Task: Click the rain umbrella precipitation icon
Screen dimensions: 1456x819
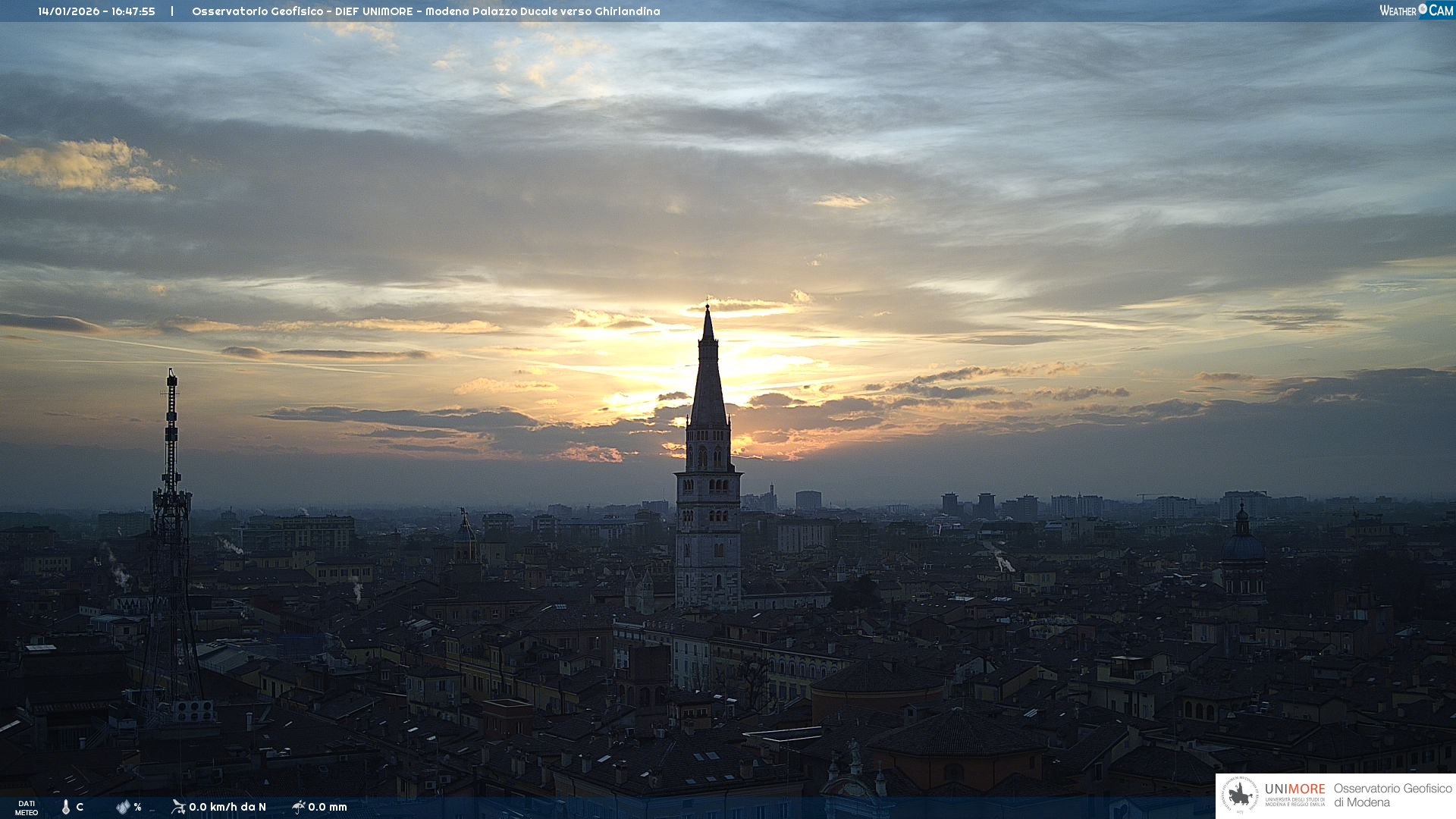Action: (x=299, y=806)
